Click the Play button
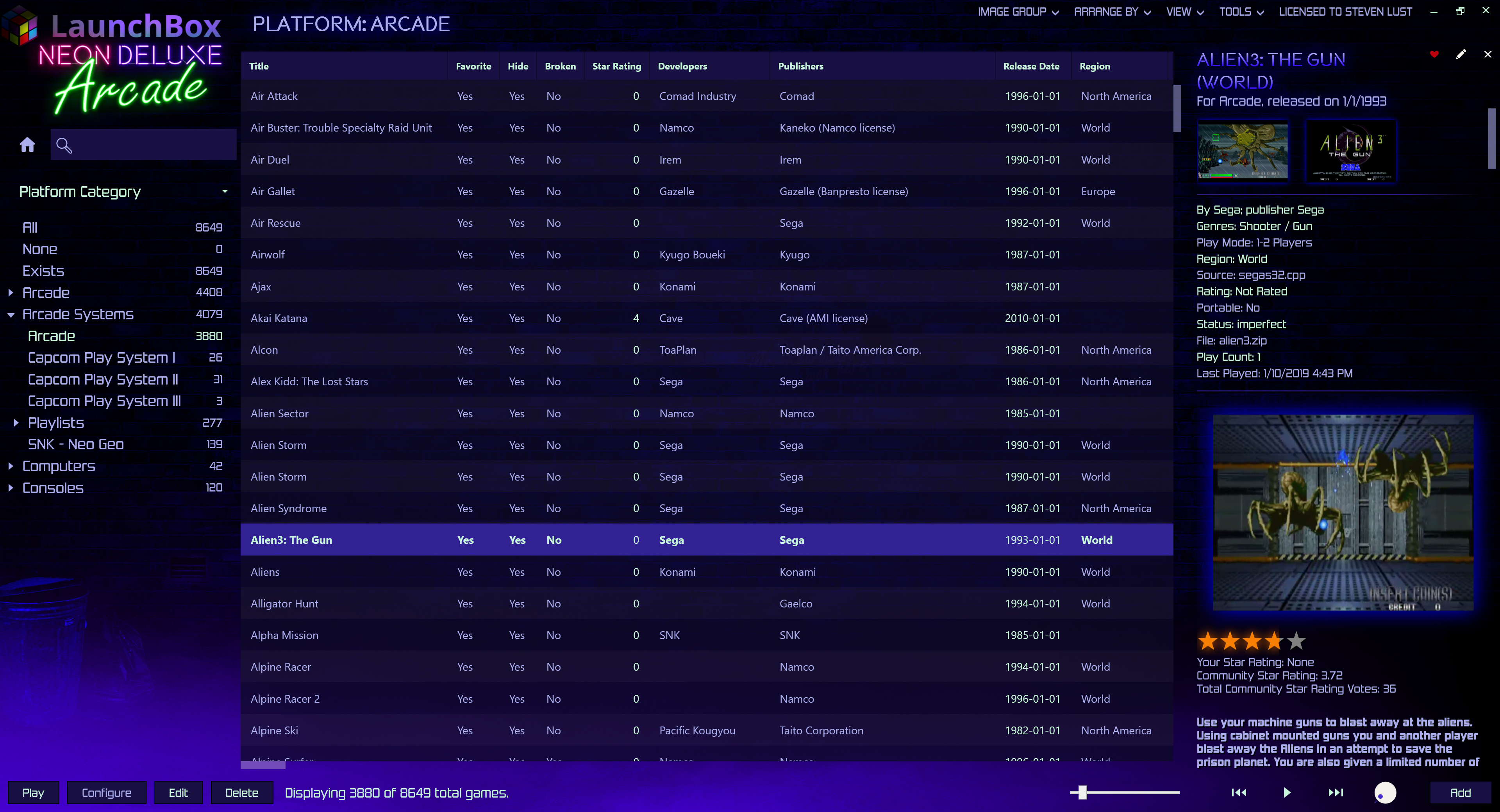The image size is (1500, 812). [x=33, y=792]
